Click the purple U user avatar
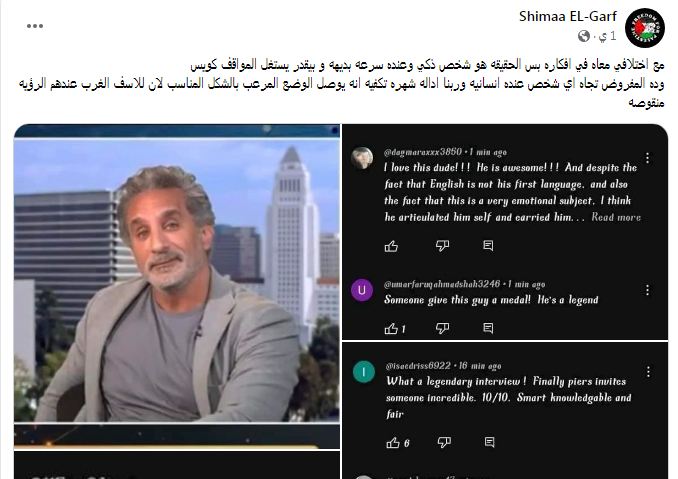 (362, 290)
